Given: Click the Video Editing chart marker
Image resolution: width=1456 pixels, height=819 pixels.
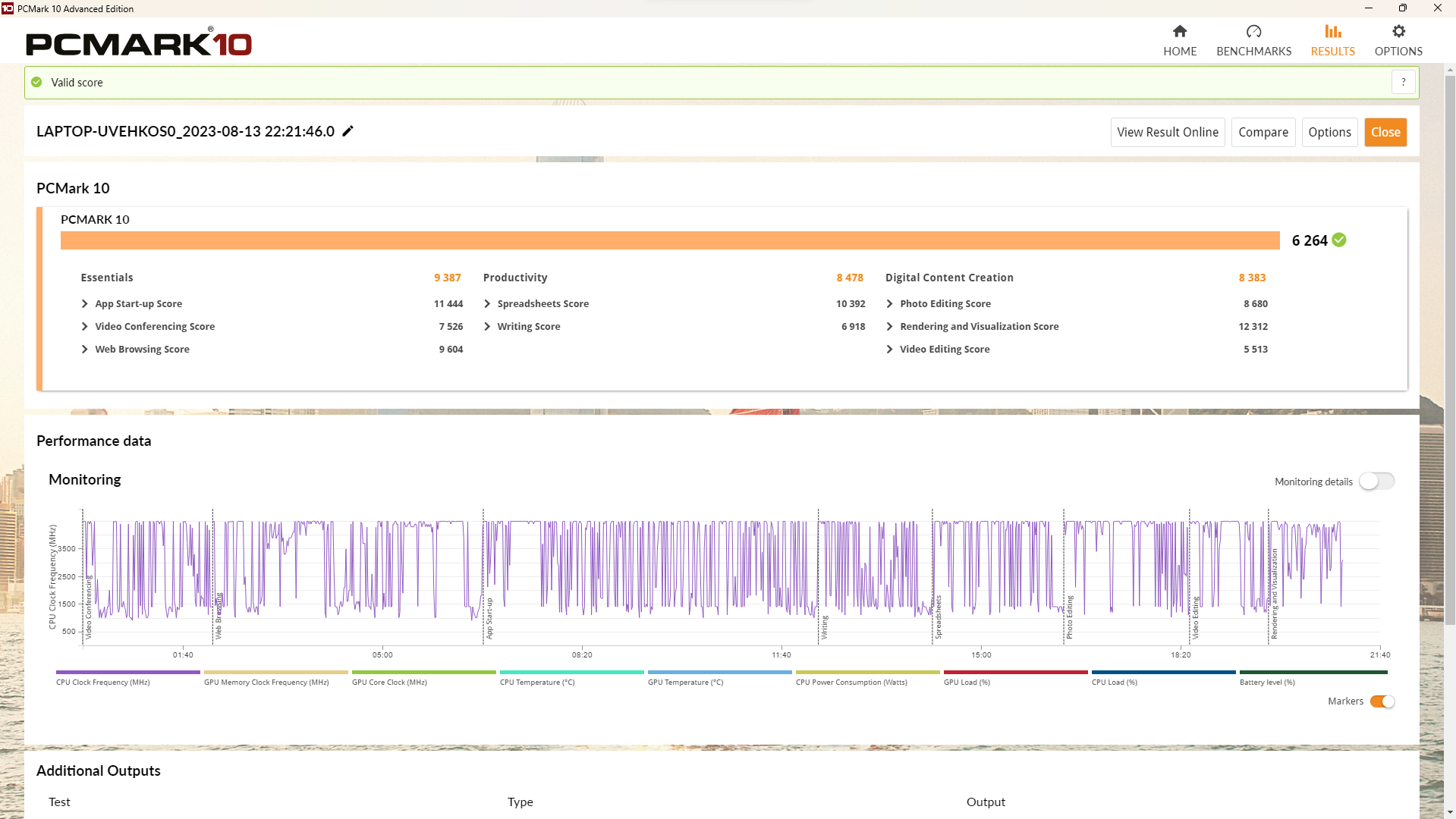Looking at the screenshot, I should coord(1195,617).
